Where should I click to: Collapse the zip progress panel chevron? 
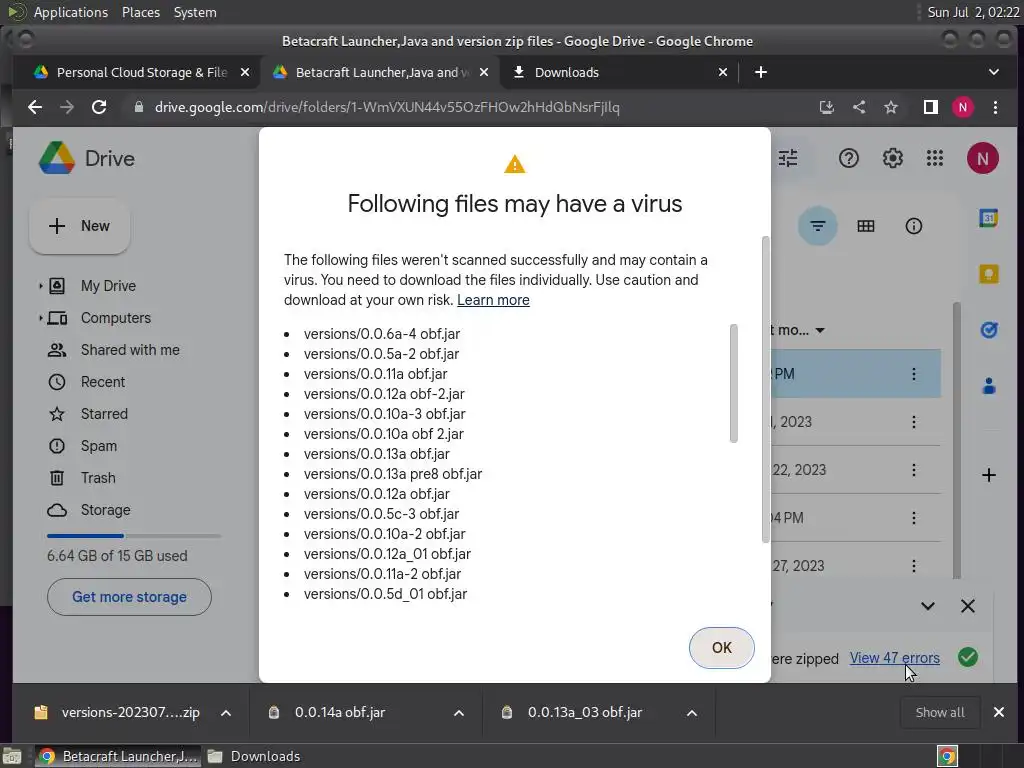coord(927,606)
